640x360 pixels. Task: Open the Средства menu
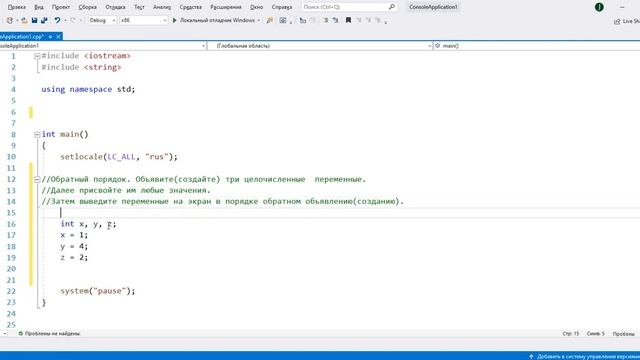pyautogui.click(x=191, y=7)
